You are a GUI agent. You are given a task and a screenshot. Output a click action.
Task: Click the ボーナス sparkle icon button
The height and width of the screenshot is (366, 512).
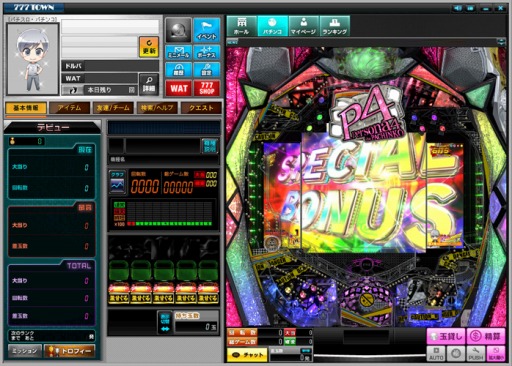click(206, 52)
